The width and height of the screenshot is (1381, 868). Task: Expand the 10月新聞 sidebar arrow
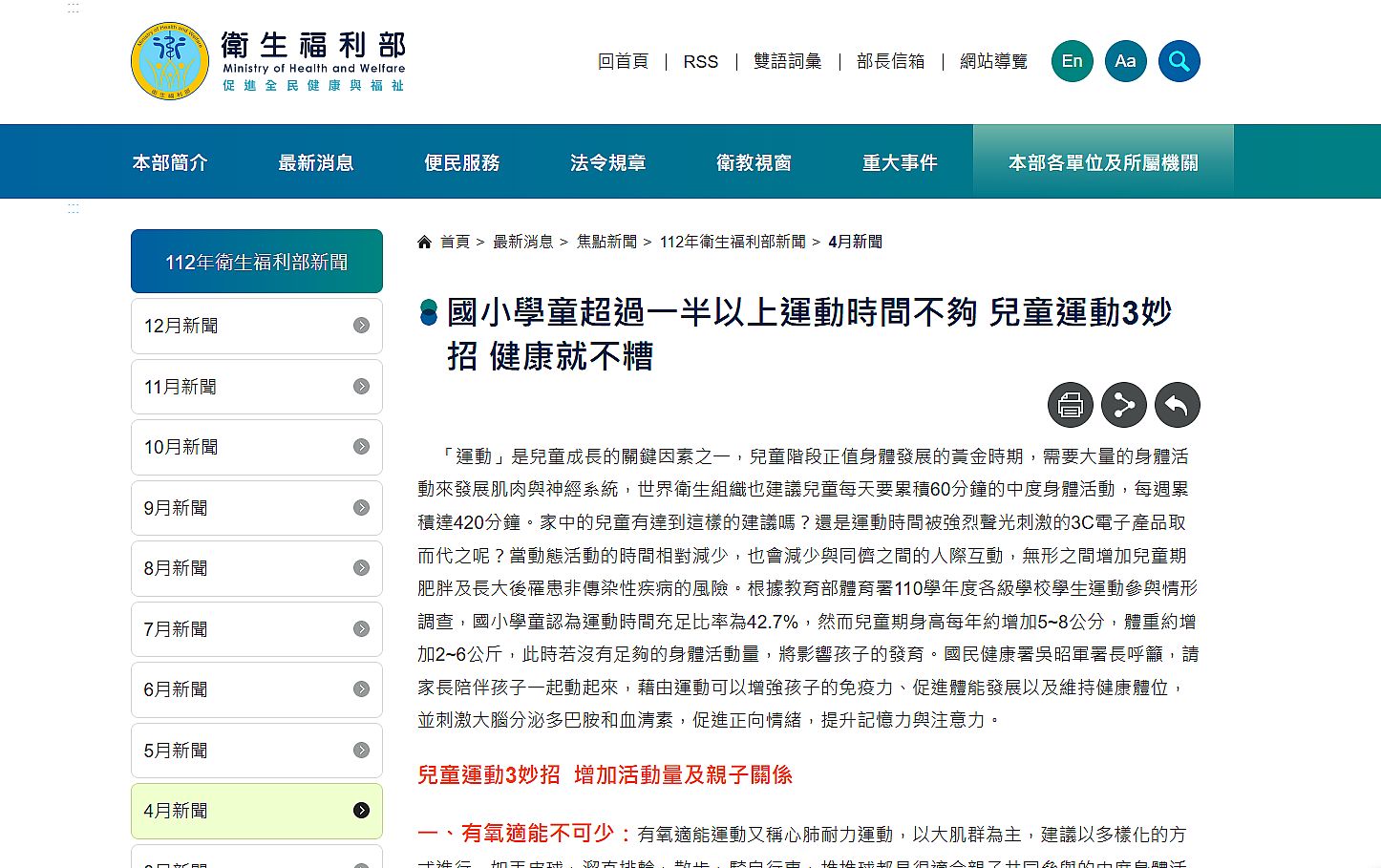pos(361,447)
